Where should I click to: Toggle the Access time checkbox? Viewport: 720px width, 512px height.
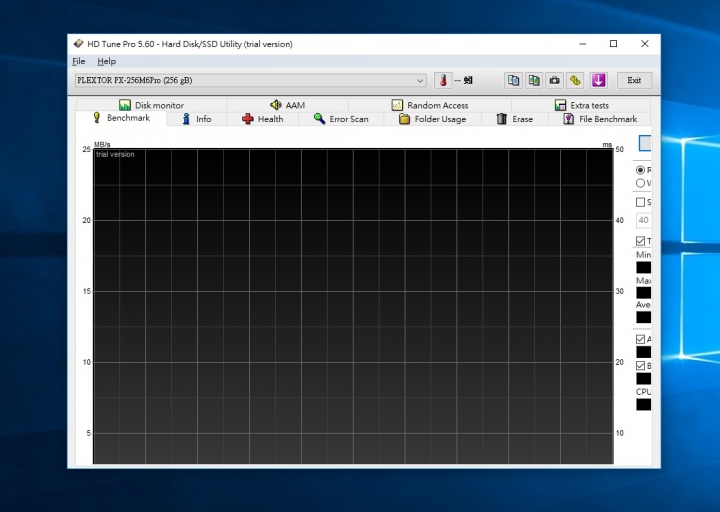coord(641,339)
